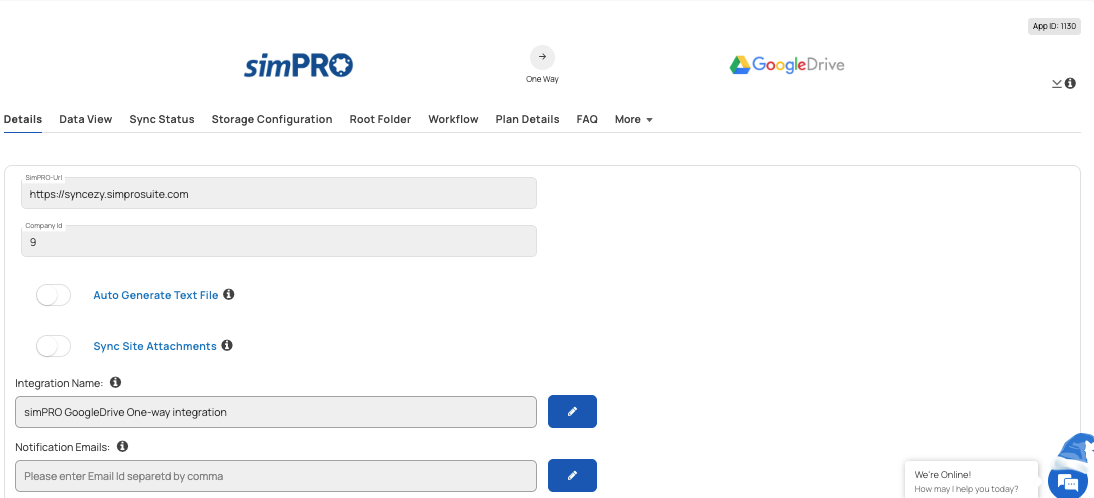The width and height of the screenshot is (1094, 498).
Task: Edit the Notification Emails with pencil button
Action: [x=572, y=475]
